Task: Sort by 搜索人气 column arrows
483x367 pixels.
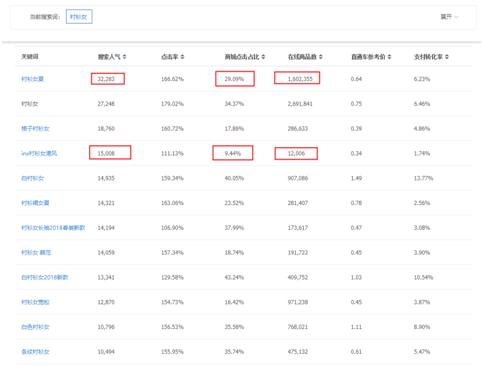Action: (124, 57)
